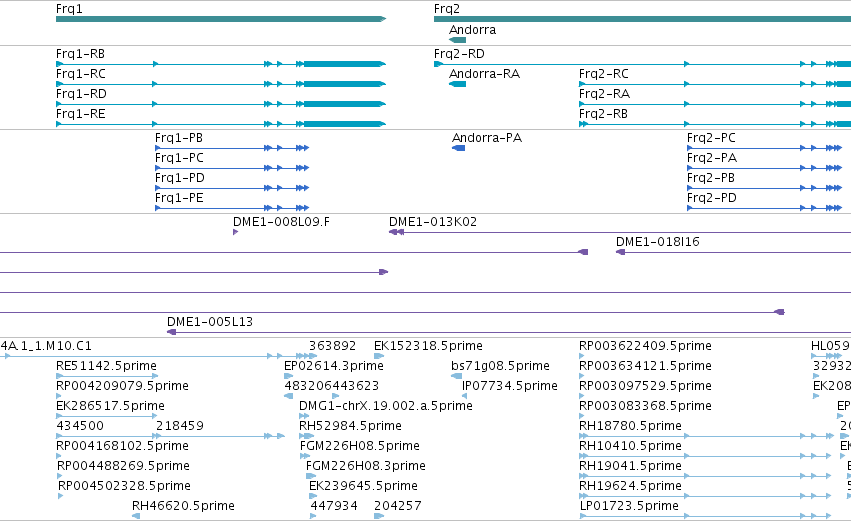
Task: Click the DME1-018I16 clone label
Action: (658, 242)
